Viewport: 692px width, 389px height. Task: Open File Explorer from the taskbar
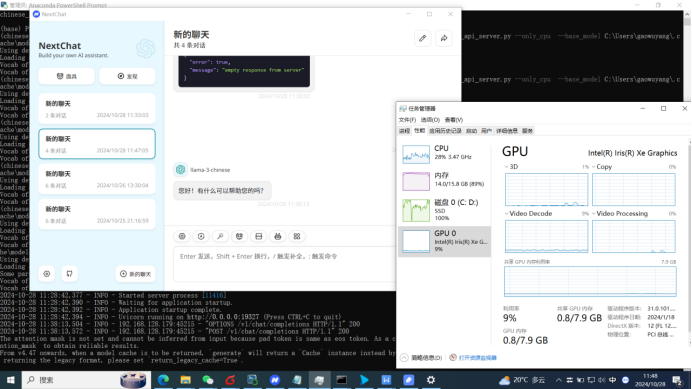pyautogui.click(x=185, y=380)
